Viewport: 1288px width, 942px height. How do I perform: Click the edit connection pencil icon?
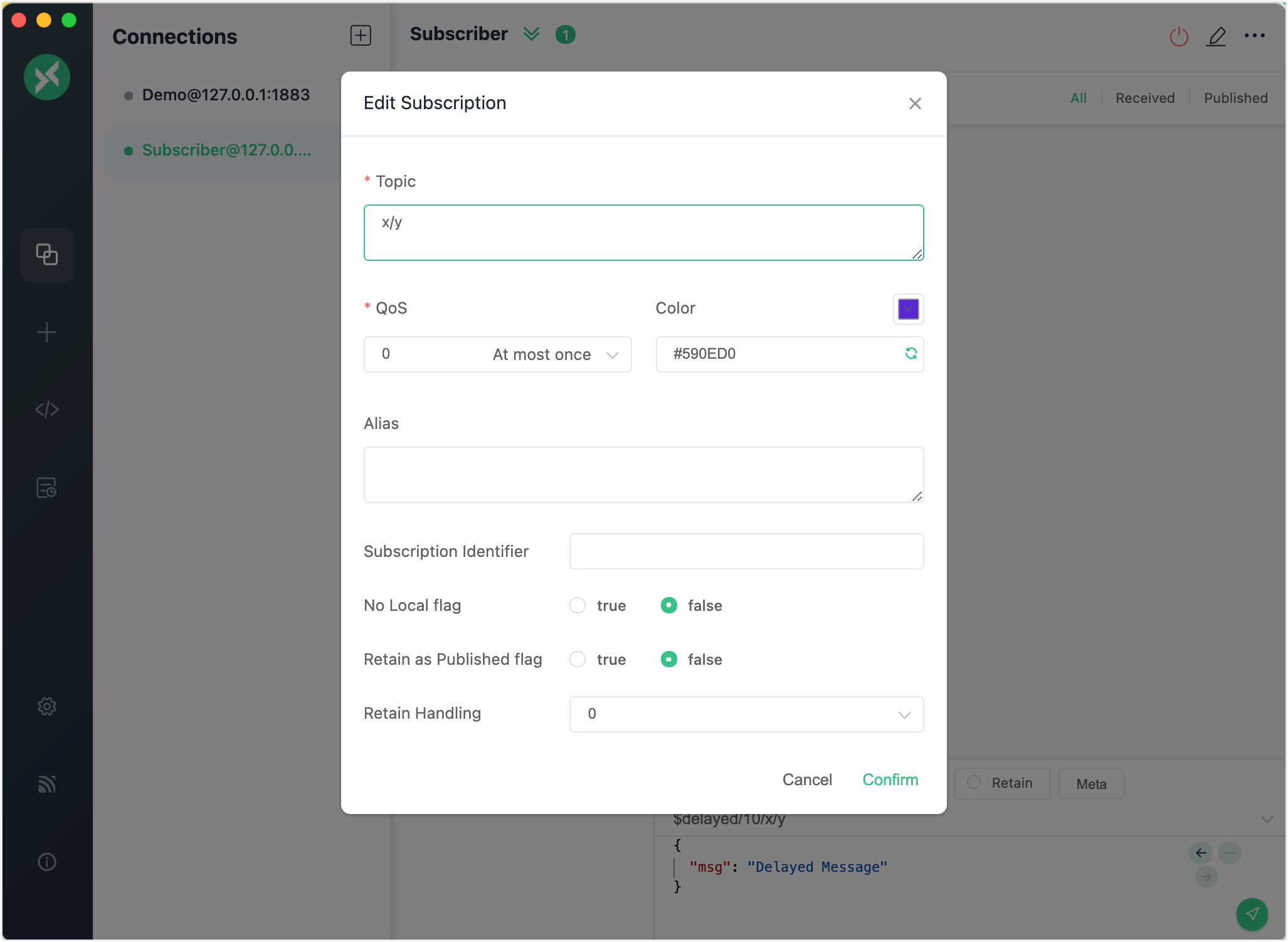[1217, 36]
